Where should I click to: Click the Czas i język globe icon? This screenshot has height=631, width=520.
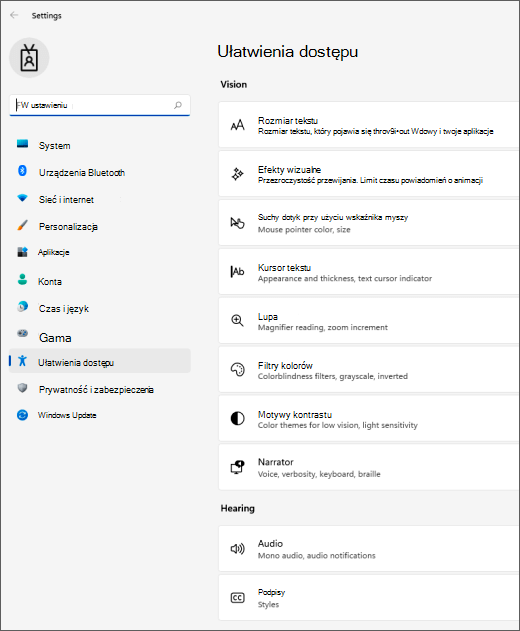pyautogui.click(x=23, y=307)
